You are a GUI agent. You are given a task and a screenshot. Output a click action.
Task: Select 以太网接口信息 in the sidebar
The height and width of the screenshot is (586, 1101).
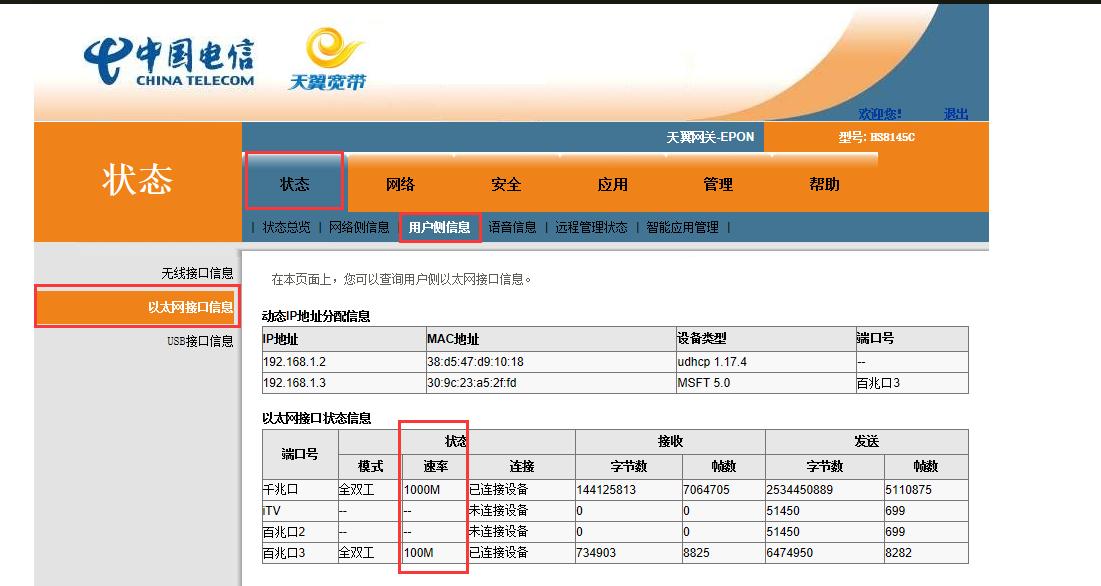[x=190, y=307]
